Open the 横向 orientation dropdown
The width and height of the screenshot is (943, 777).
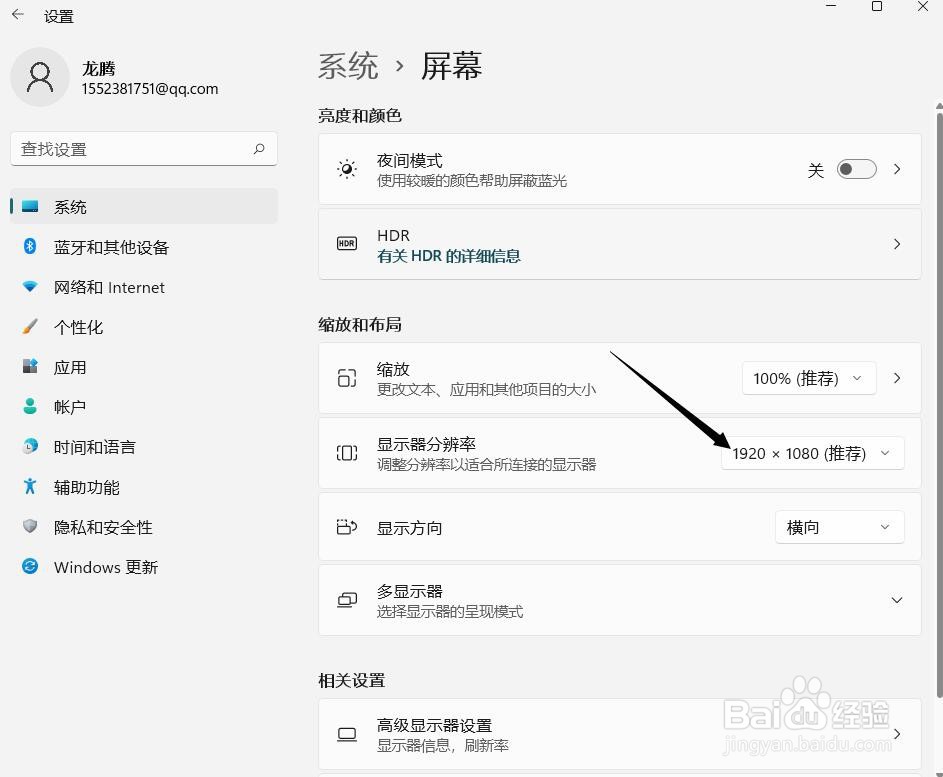click(840, 527)
